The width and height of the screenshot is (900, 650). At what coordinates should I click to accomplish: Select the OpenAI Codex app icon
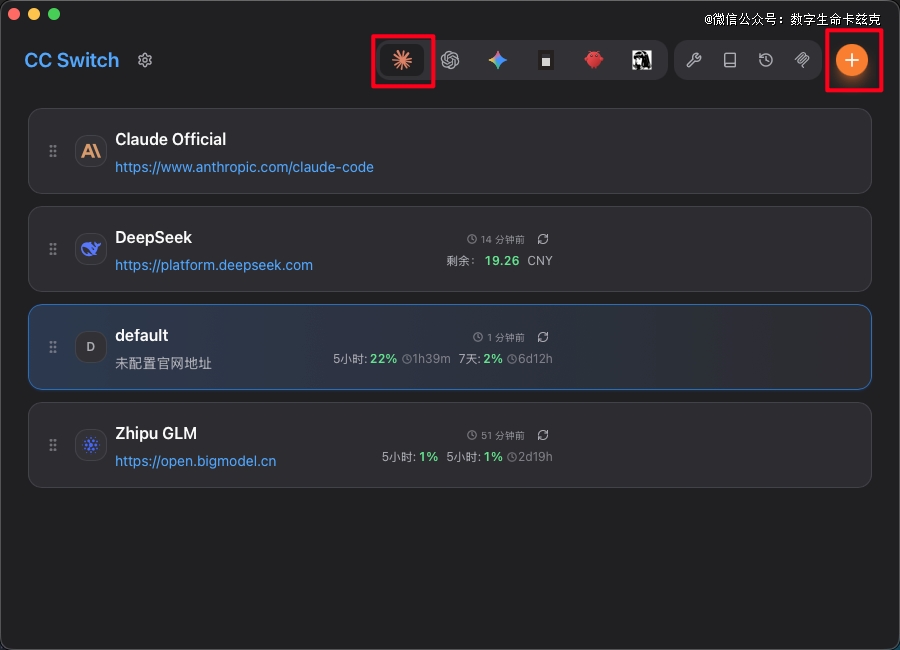click(450, 60)
